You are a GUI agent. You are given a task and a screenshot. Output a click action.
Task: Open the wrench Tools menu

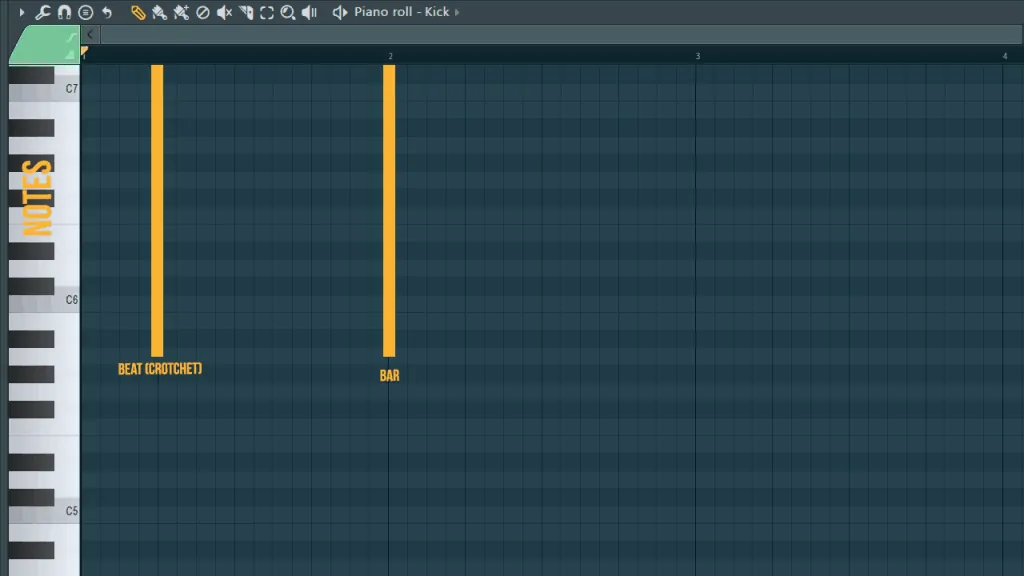click(x=42, y=12)
